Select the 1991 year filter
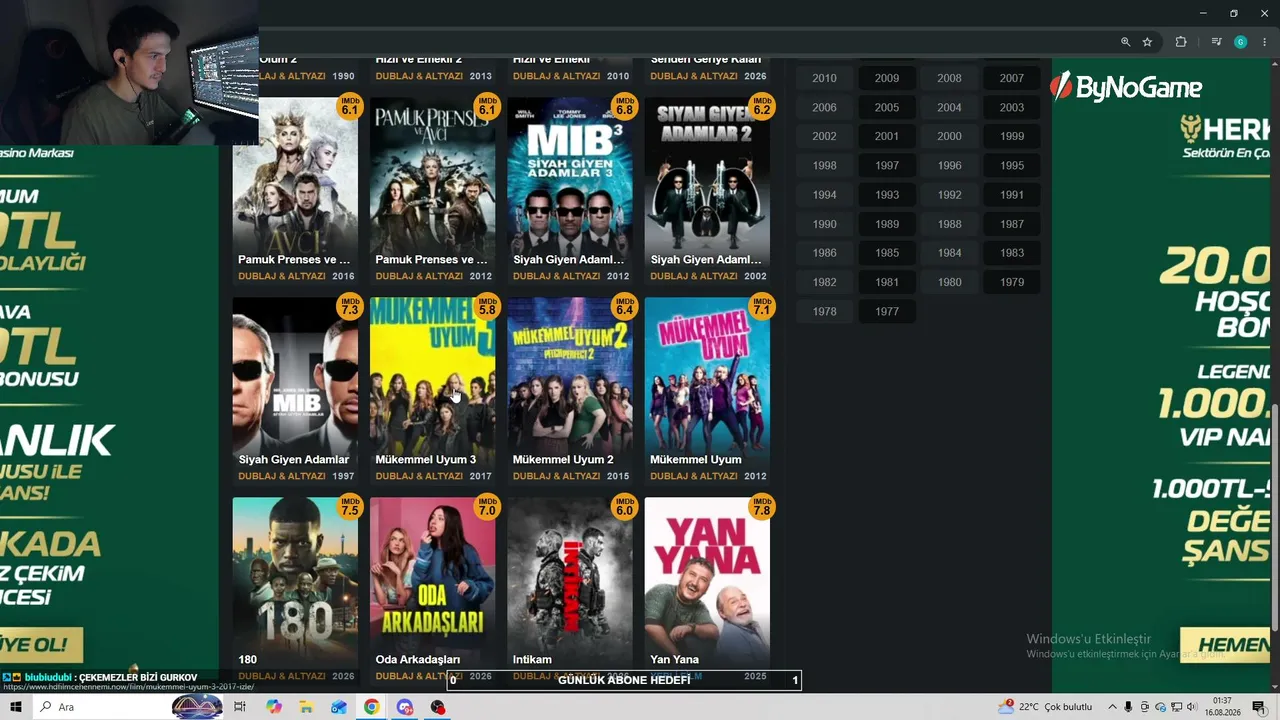 [x=1012, y=195]
